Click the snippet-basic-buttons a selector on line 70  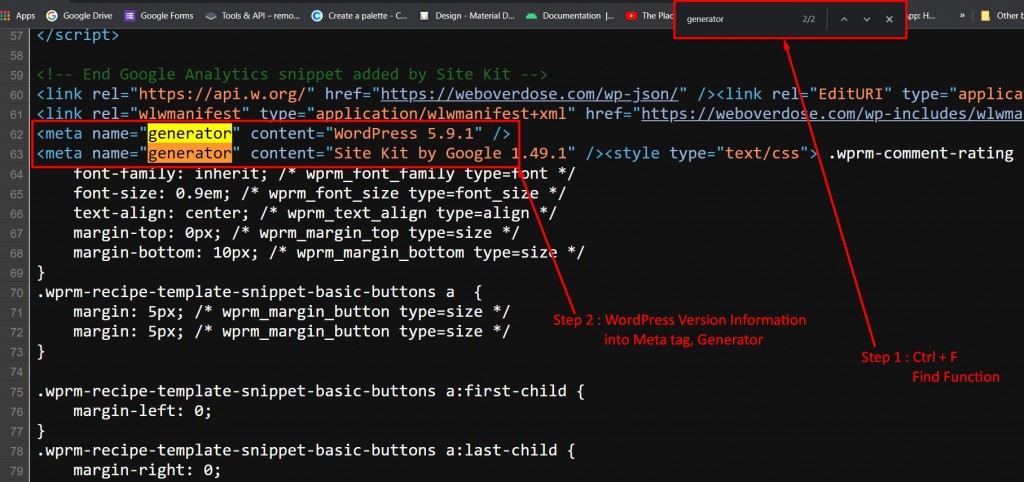click(x=259, y=292)
